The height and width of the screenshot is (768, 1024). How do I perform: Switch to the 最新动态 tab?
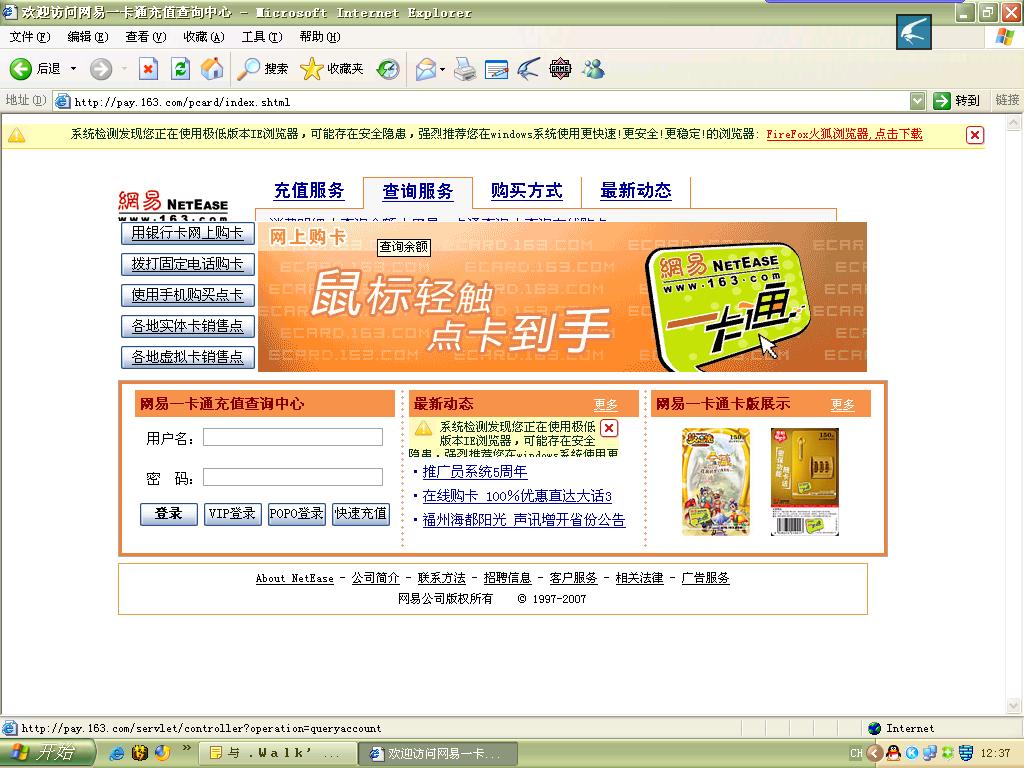(635, 191)
